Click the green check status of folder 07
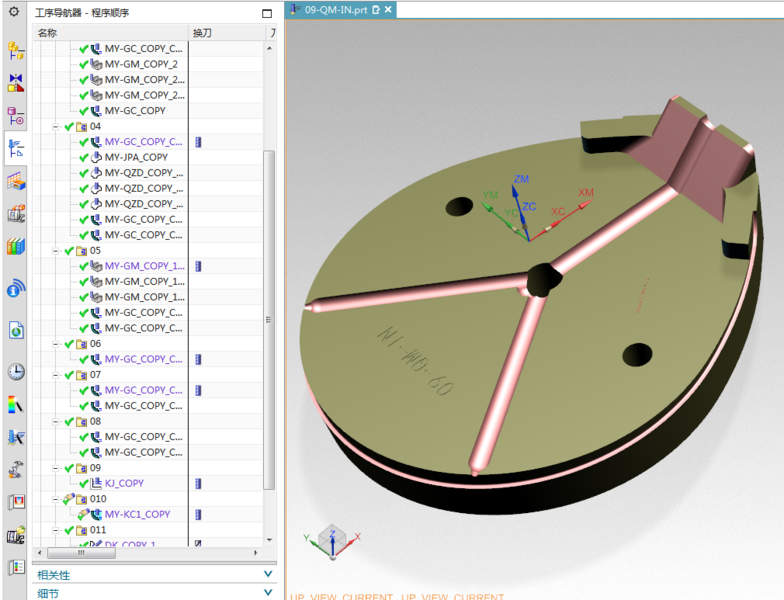This screenshot has height=600, width=784. (x=70, y=375)
